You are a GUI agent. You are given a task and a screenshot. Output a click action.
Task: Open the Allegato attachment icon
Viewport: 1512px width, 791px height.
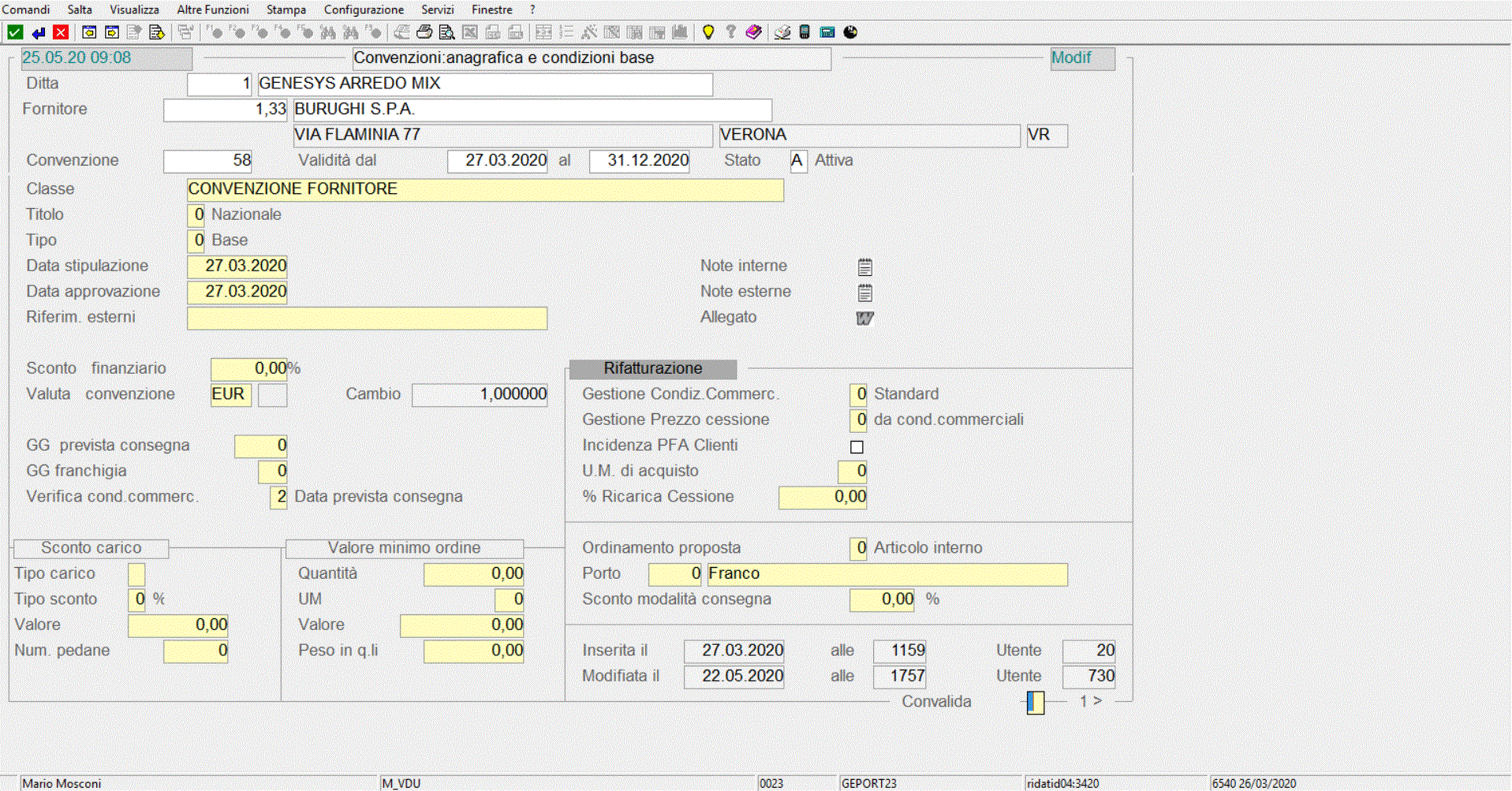(x=864, y=319)
